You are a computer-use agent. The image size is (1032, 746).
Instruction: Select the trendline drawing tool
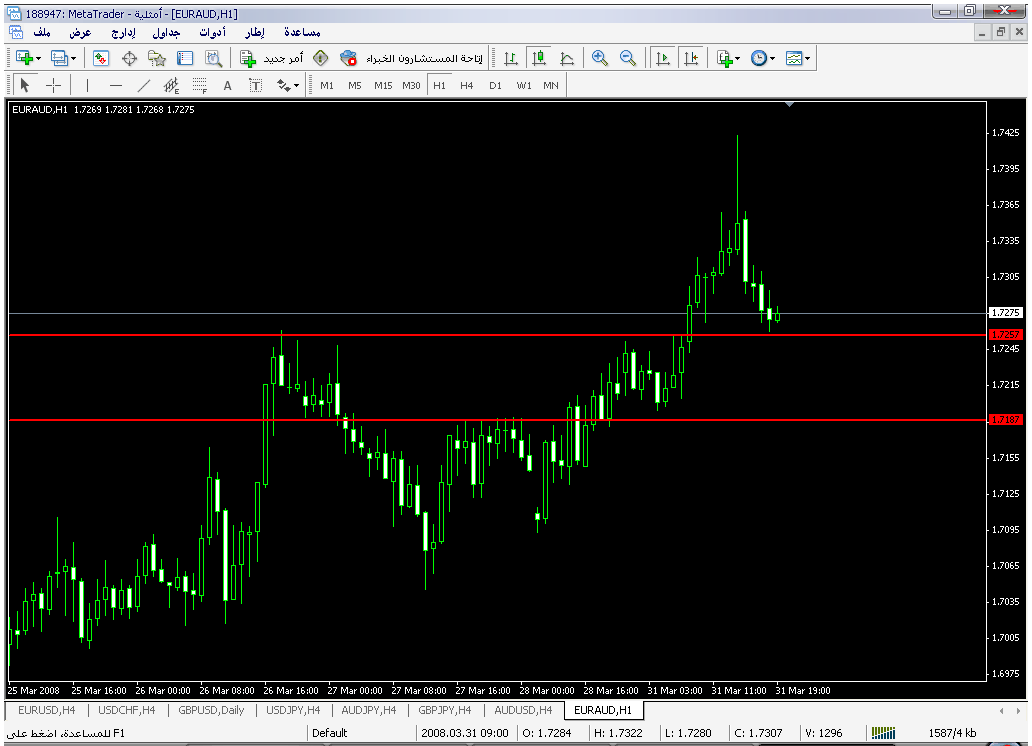point(144,85)
